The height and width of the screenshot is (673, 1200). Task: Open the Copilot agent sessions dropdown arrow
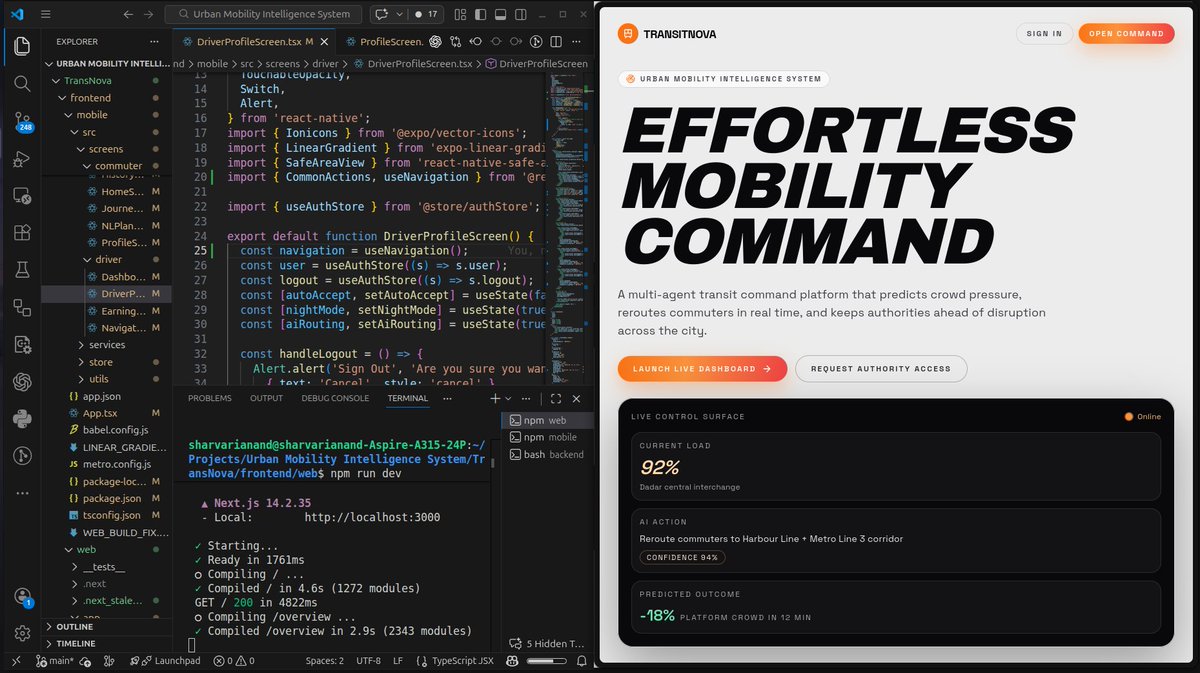399,14
